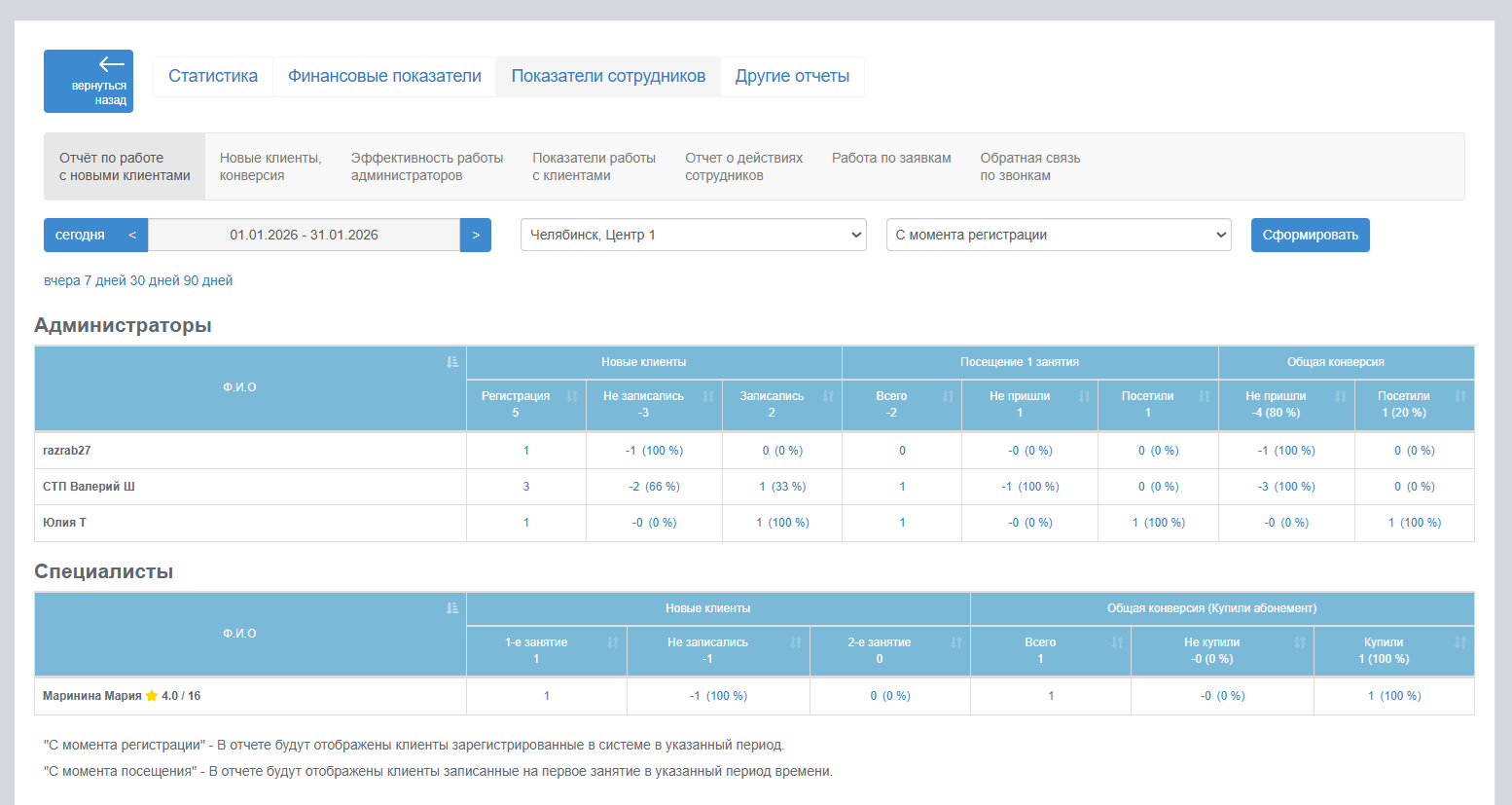Image resolution: width=1512 pixels, height=805 pixels.
Task: Sort by Посещение 1 занятия Посетили icon
Action: pos(1205,396)
